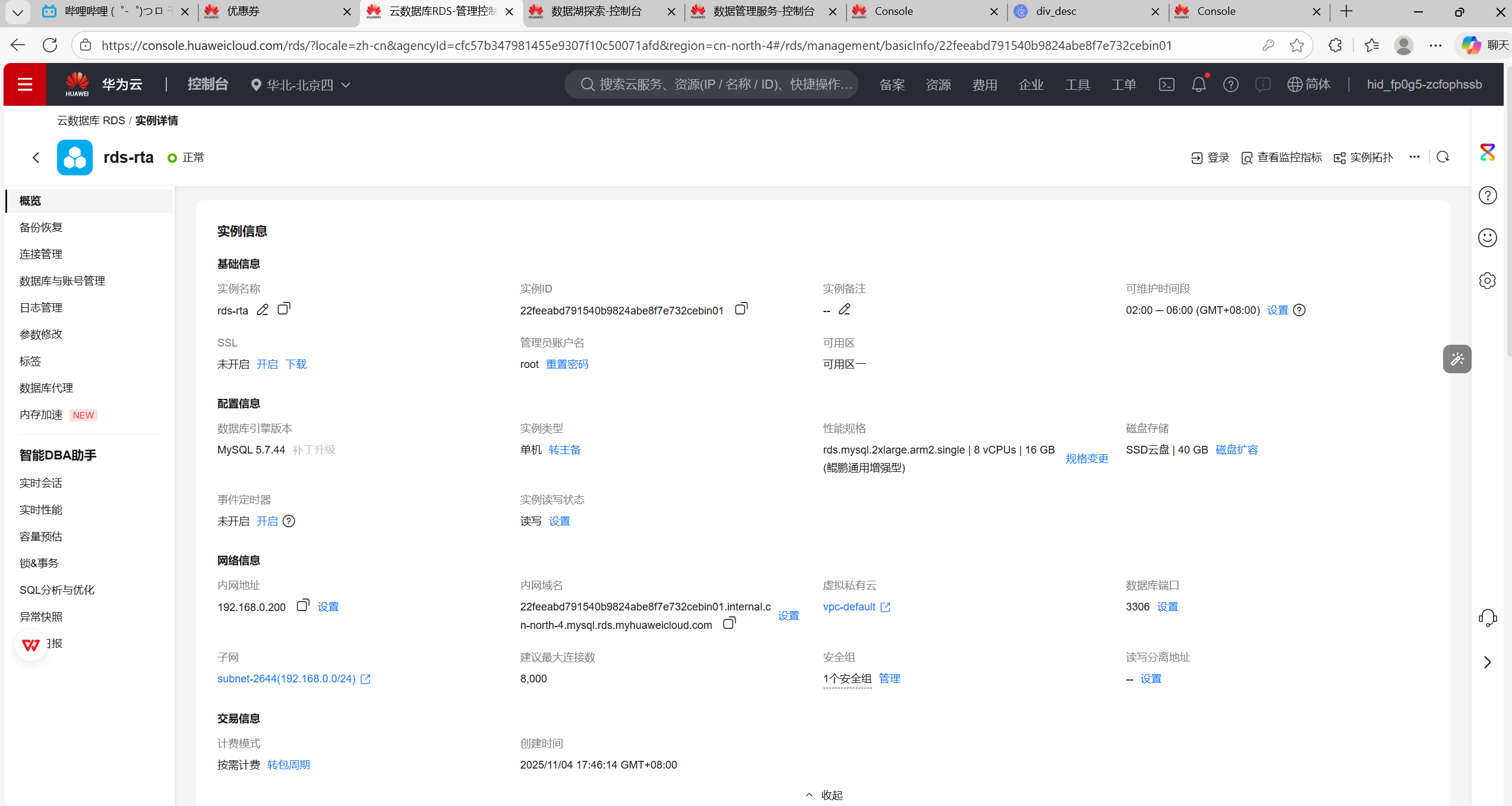This screenshot has height=806, width=1512.
Task: Expand the 华北-北京四 region dropdown
Action: point(301,85)
